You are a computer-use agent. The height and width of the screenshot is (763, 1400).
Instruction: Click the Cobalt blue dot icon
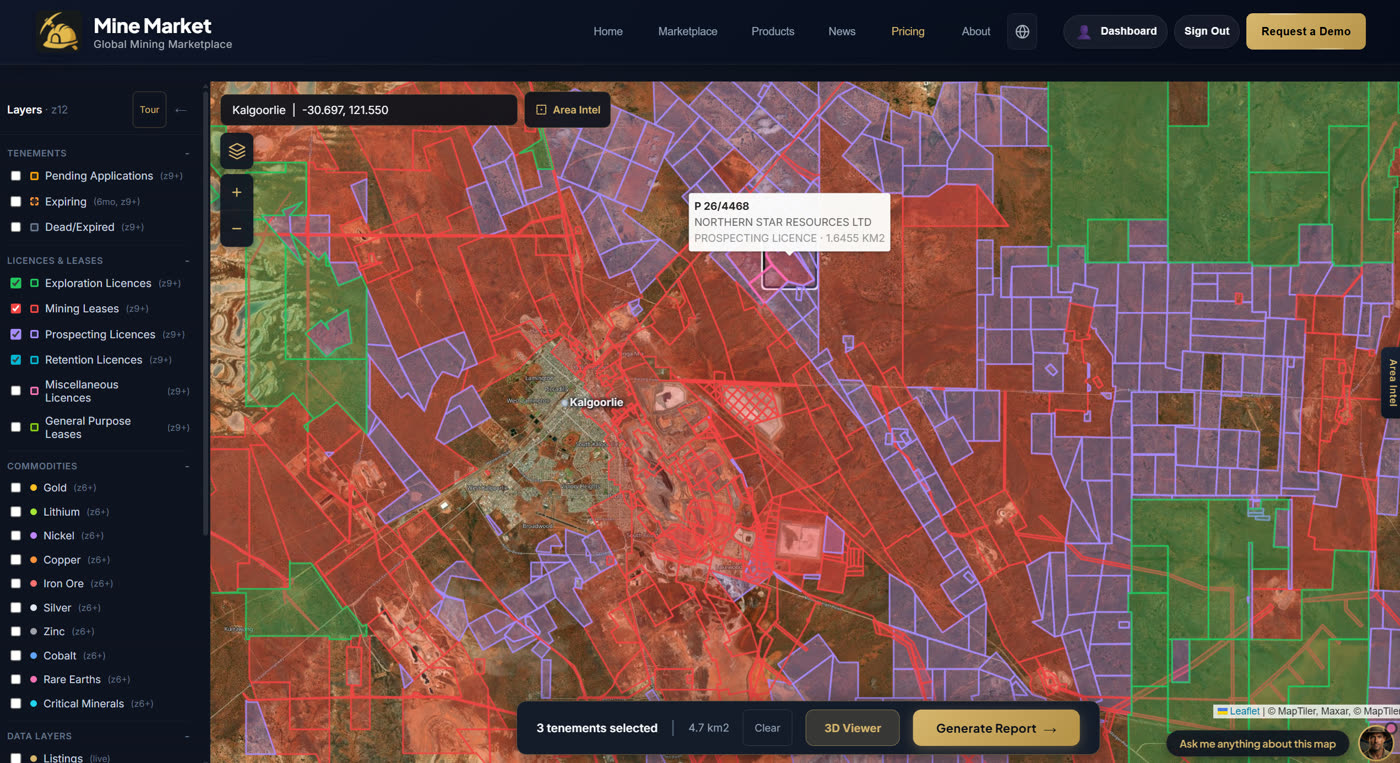coord(34,656)
